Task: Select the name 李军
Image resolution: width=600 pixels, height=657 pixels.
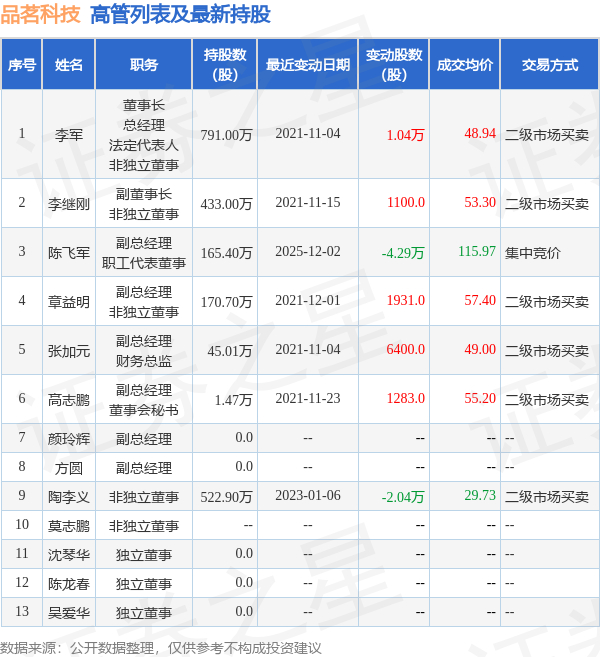Action: [69, 135]
